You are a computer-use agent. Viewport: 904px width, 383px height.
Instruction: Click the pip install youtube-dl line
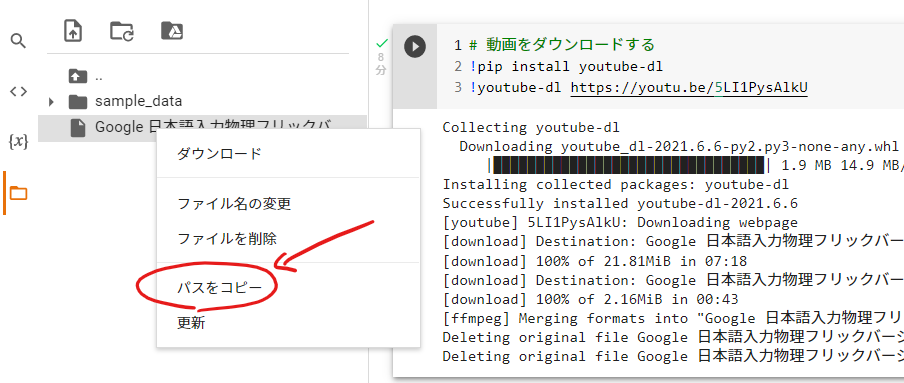click(566, 66)
